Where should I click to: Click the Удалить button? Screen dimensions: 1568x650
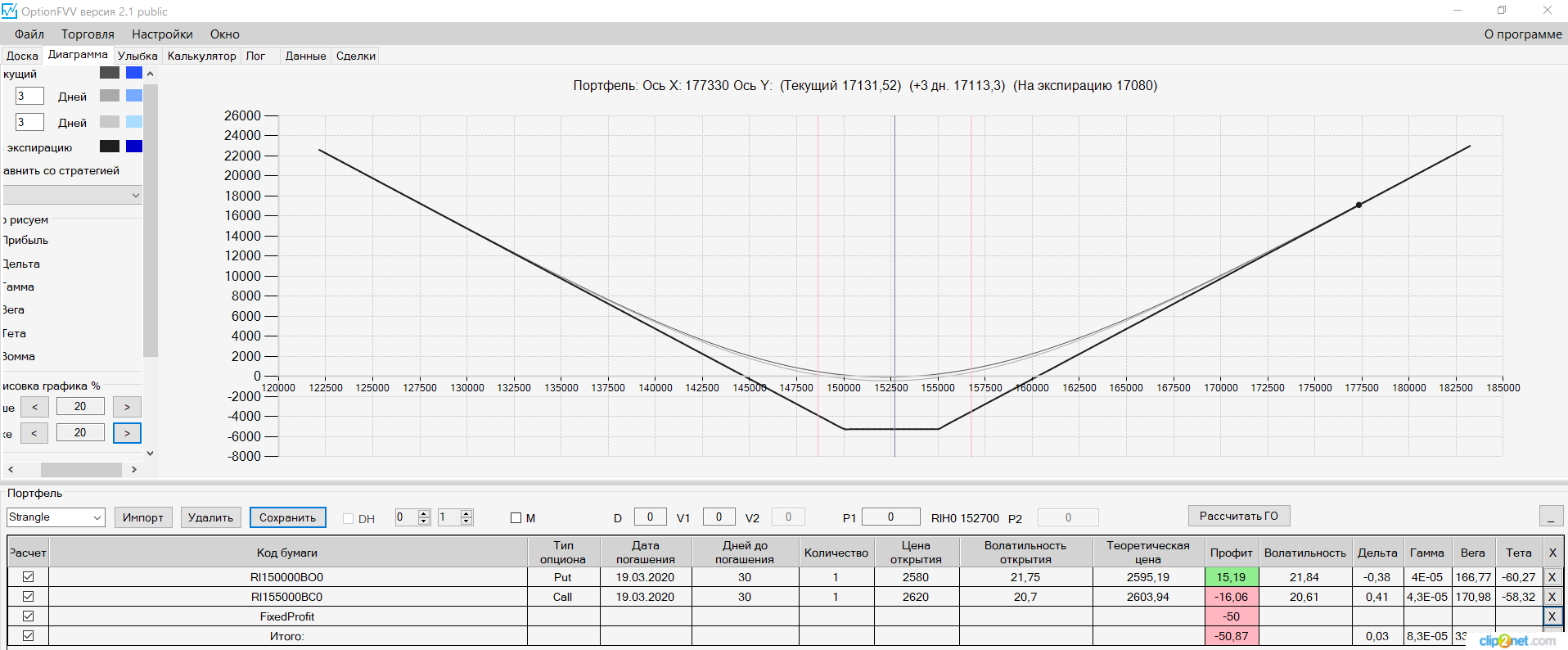tap(210, 517)
